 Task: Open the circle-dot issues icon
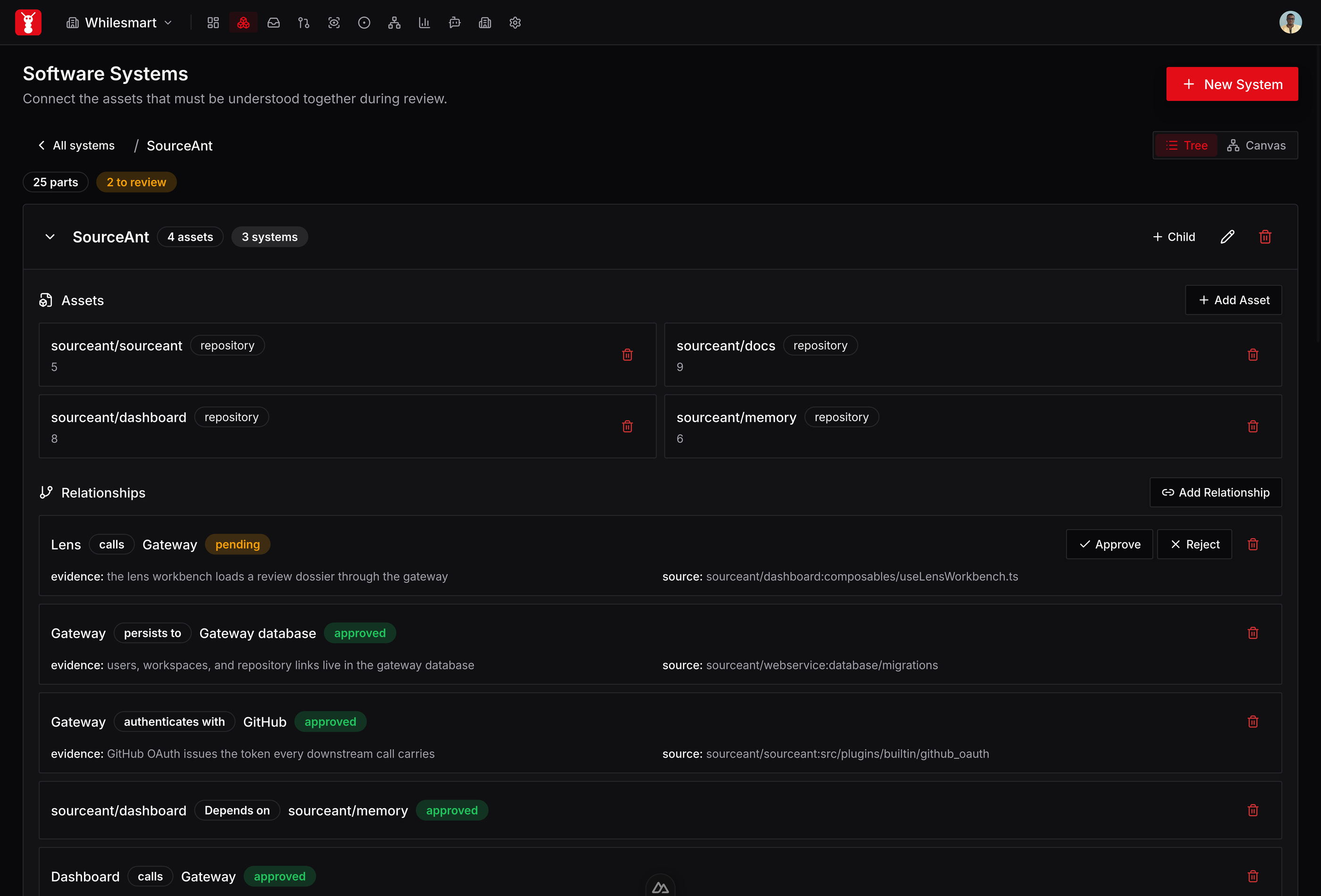coord(364,23)
